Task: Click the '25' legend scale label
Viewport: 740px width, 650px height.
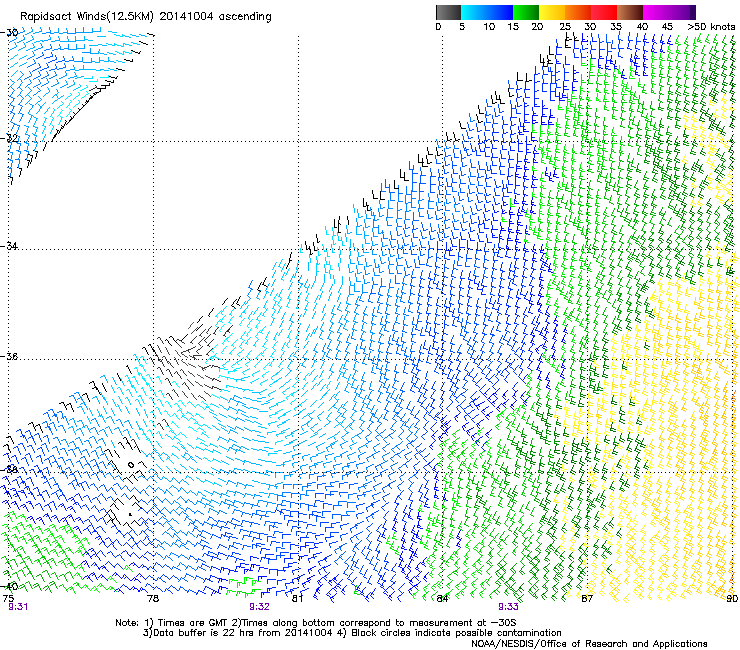Action: tap(565, 26)
